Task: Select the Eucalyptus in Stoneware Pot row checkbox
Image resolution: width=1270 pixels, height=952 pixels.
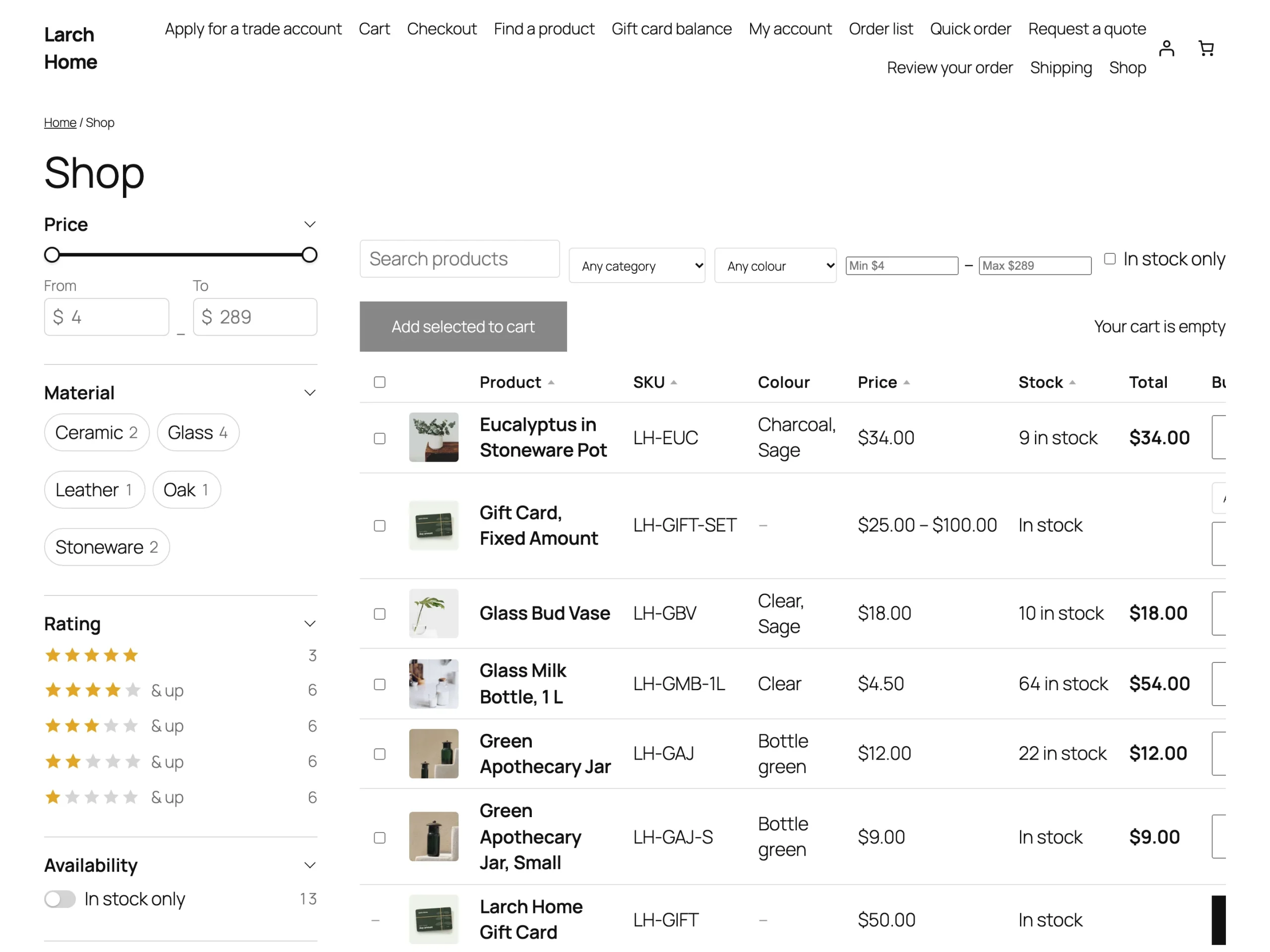Action: pyautogui.click(x=380, y=438)
